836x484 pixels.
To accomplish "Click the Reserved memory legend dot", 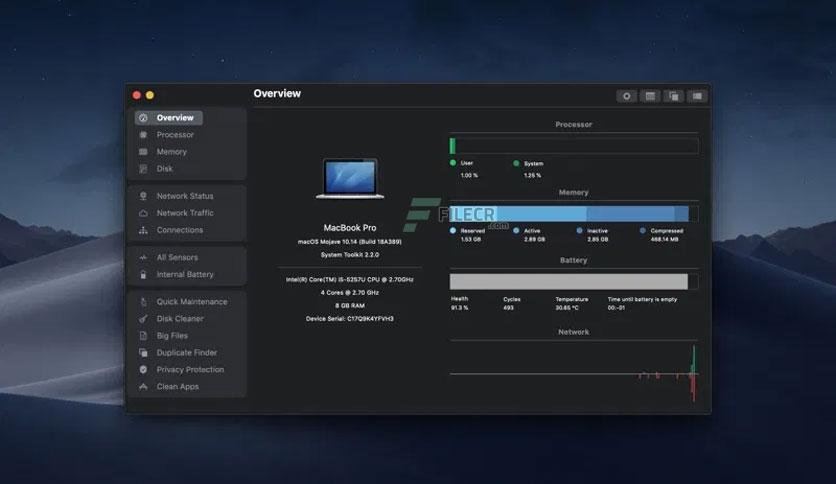I will tap(453, 231).
